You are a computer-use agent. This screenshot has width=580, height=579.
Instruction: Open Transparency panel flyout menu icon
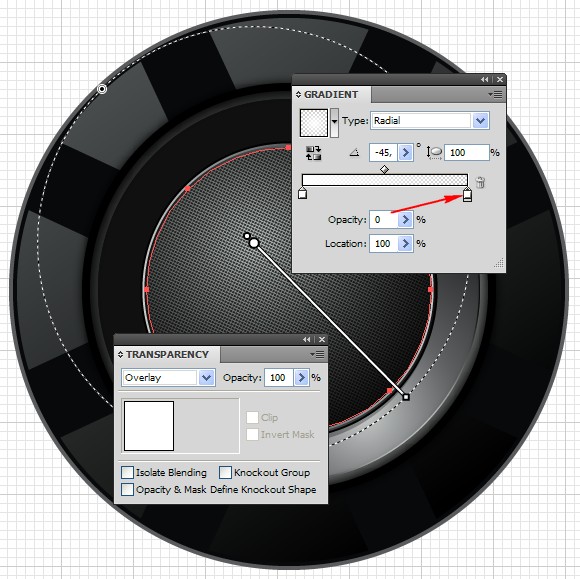point(317,355)
